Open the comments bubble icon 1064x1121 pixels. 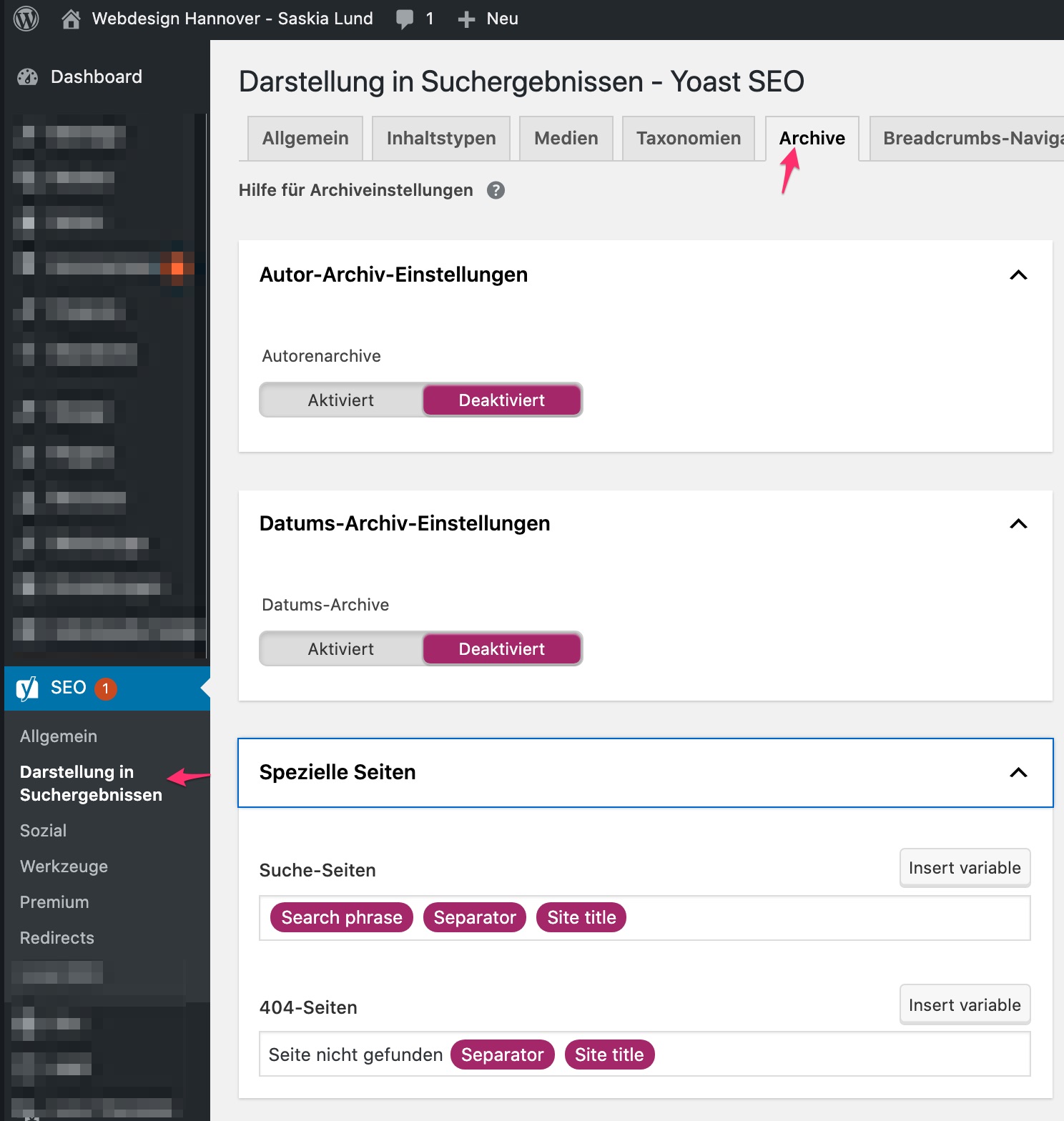pos(405,19)
